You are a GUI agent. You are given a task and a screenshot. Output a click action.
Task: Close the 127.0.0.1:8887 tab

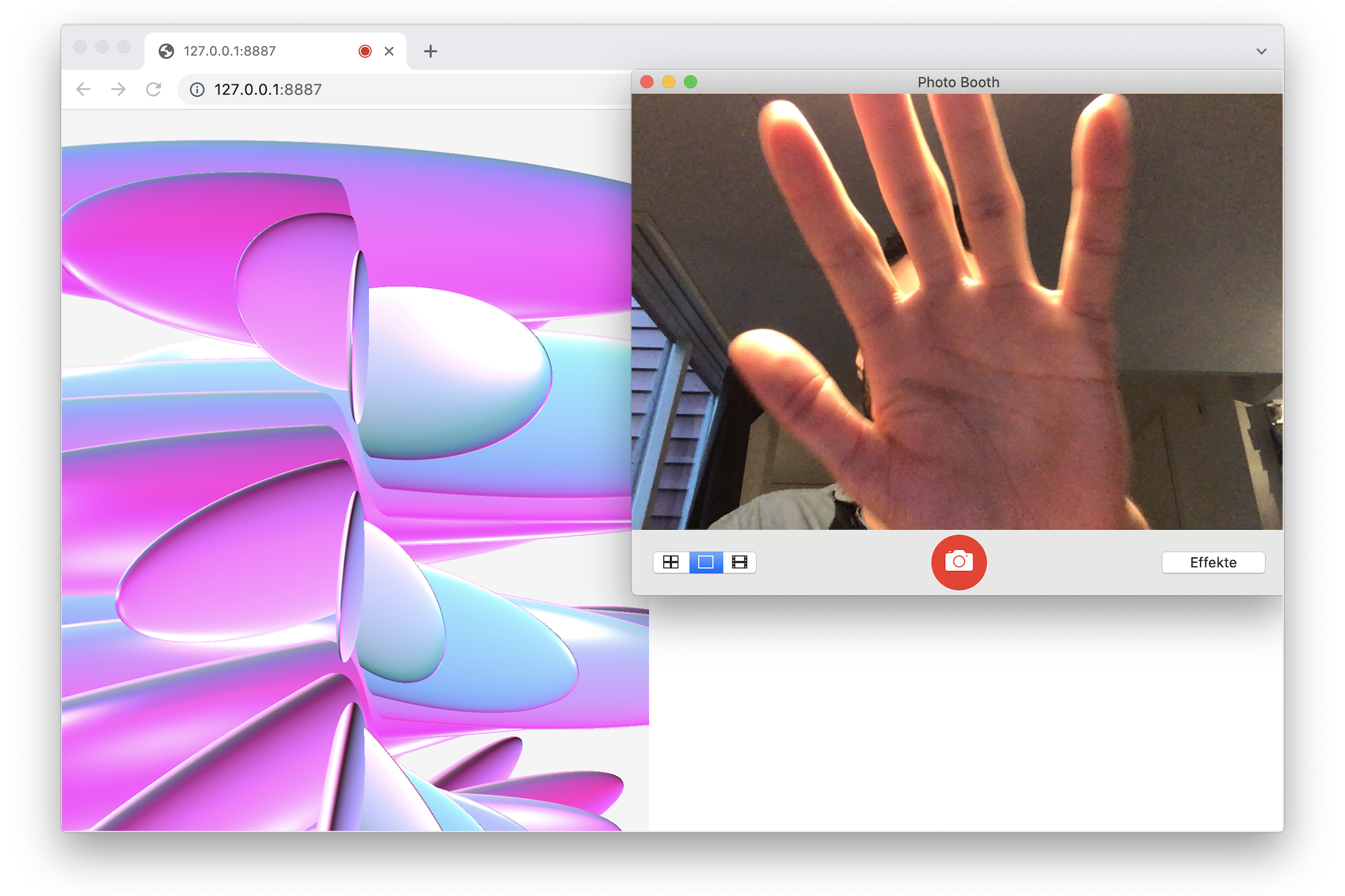[x=389, y=51]
